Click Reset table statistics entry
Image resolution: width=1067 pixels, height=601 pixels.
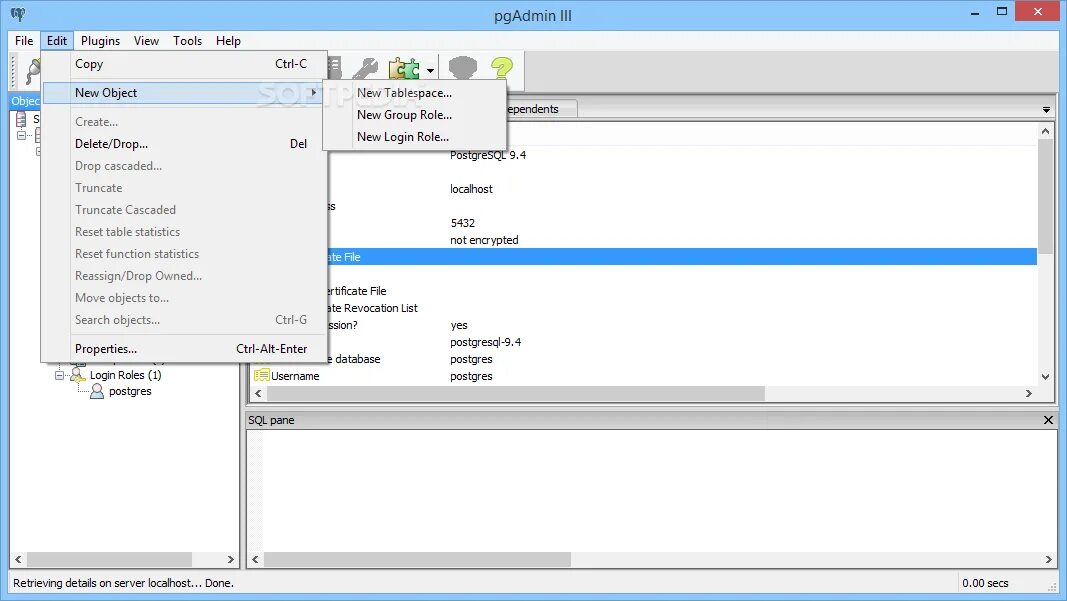click(185, 232)
